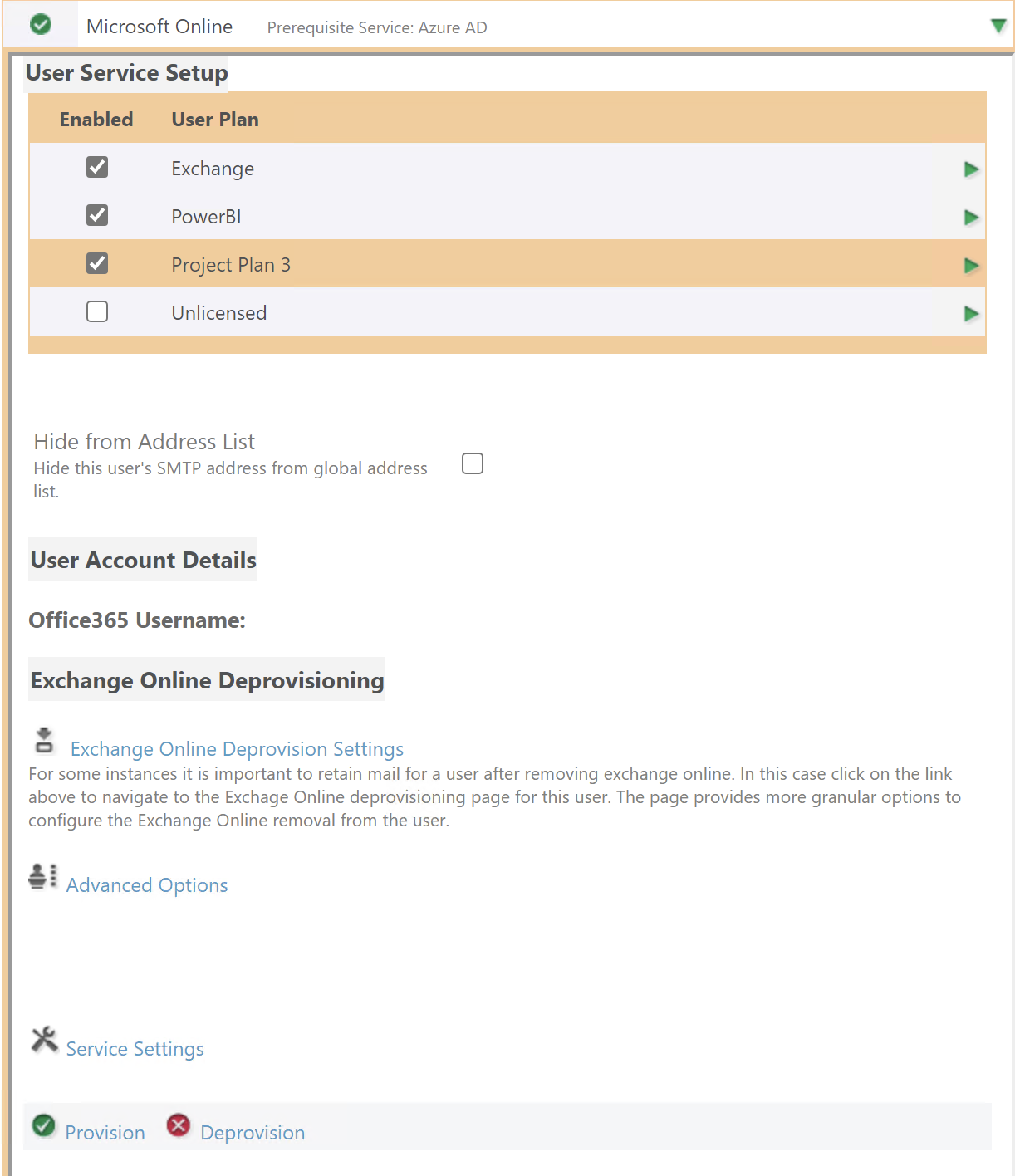
Task: Click the Exchange Online Deprovision Settings icon
Action: (x=45, y=740)
